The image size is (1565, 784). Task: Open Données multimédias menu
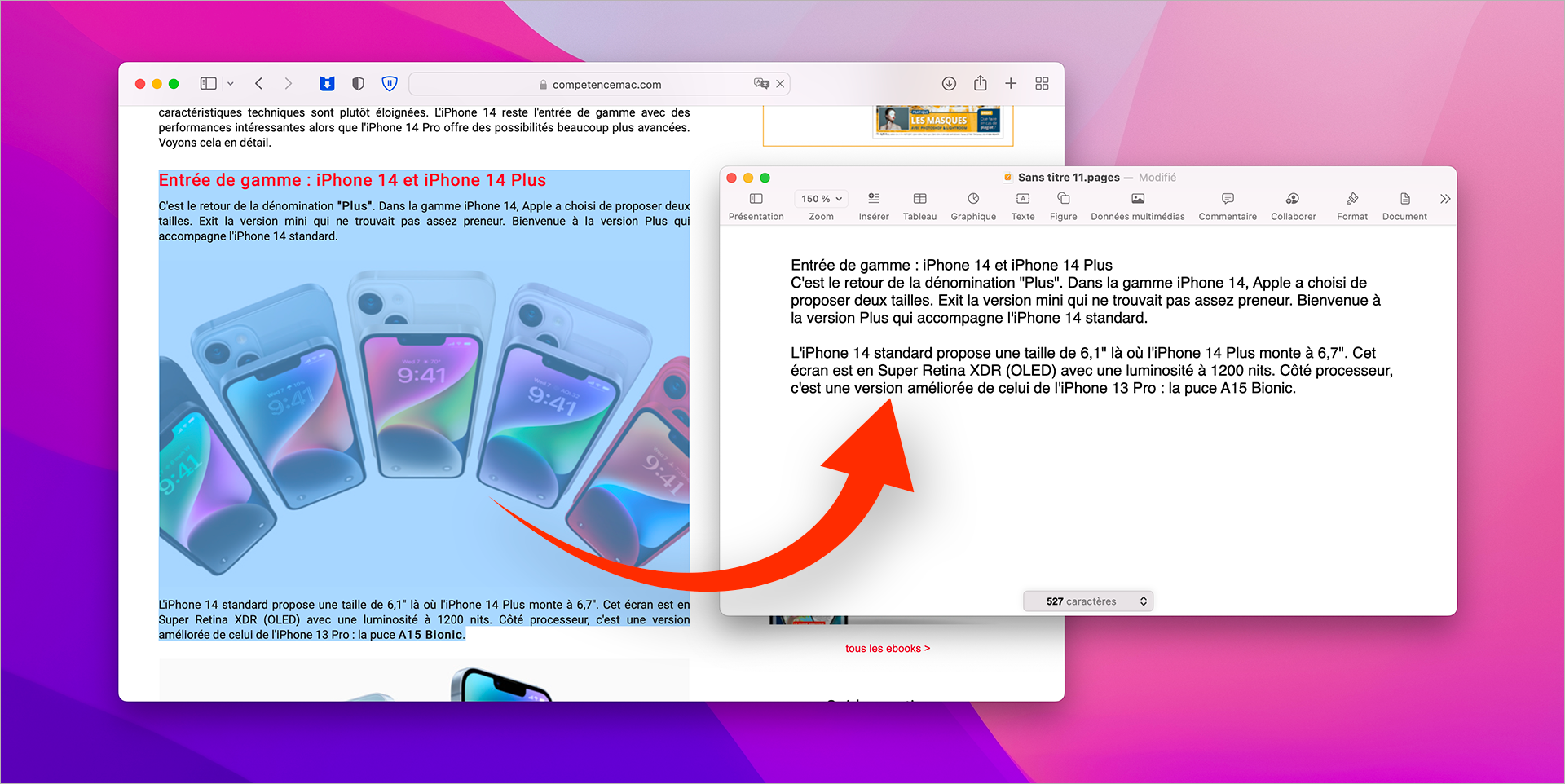[1138, 207]
